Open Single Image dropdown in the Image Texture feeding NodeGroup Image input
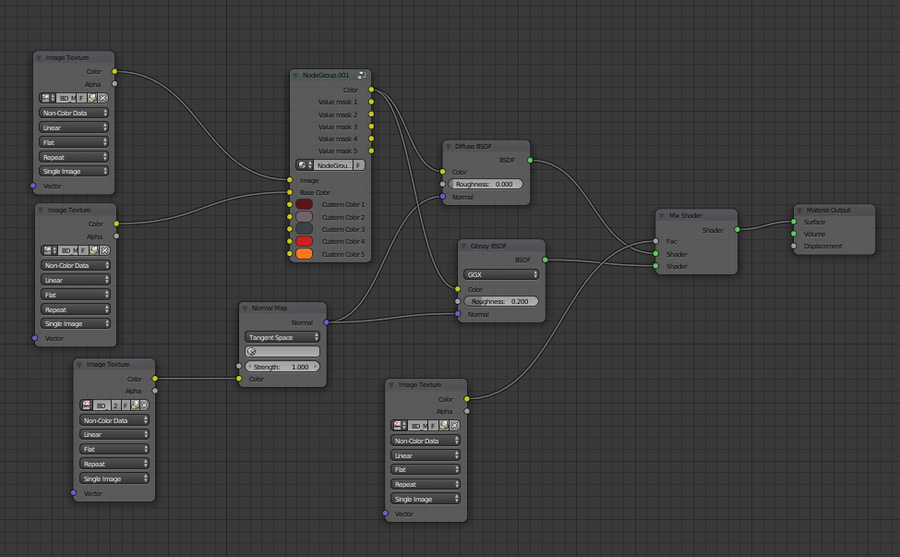The height and width of the screenshot is (557, 900). (74, 171)
